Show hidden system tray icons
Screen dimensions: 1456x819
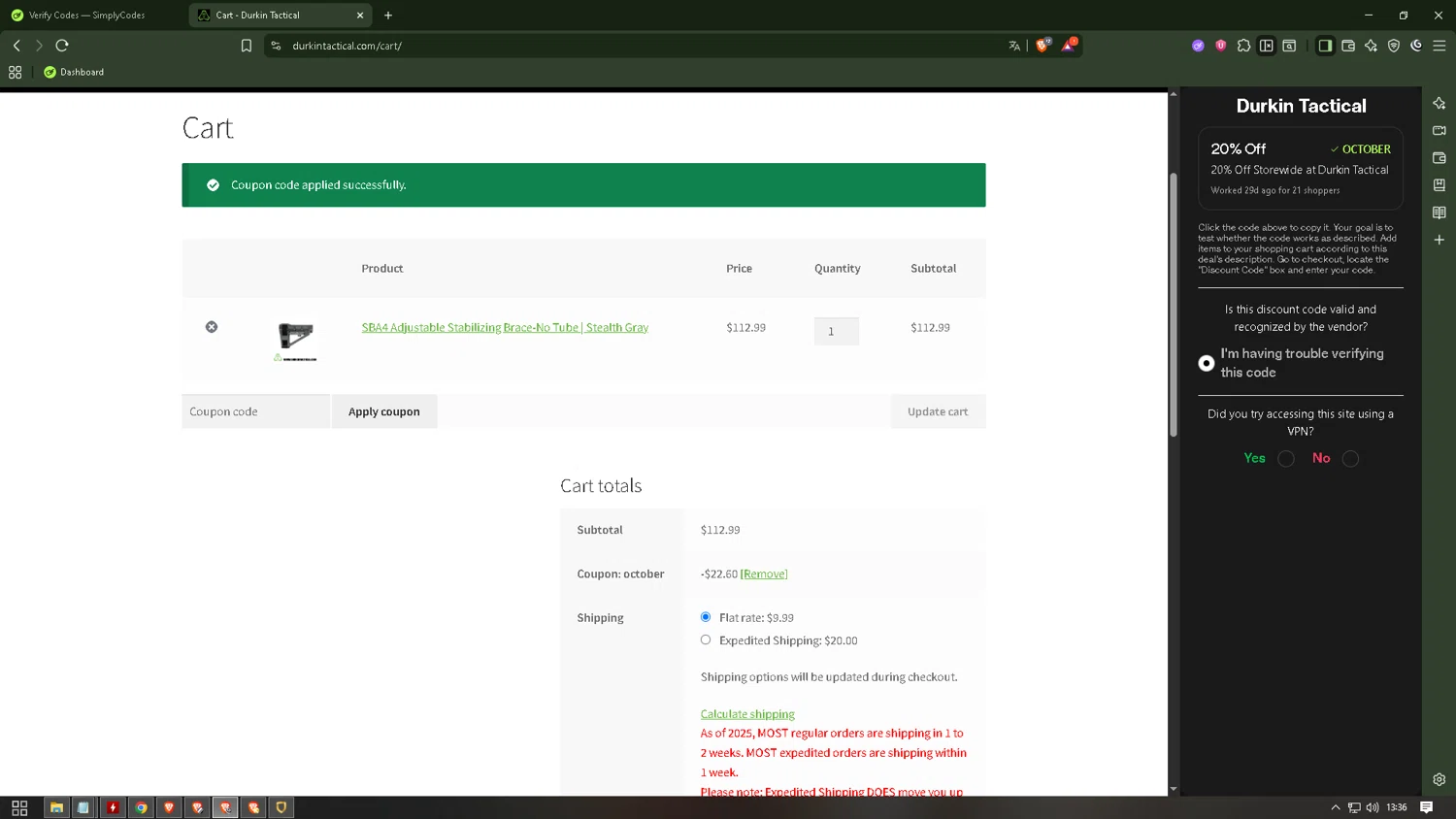1336,807
